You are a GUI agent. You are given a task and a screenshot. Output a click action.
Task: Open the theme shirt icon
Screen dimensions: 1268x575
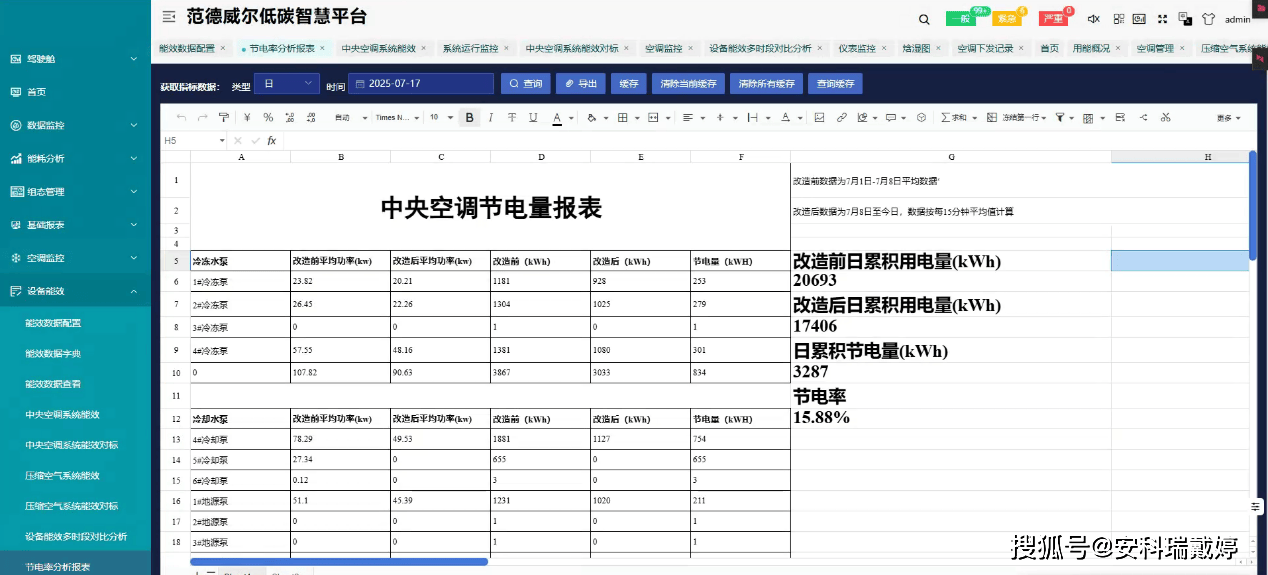[1208, 19]
